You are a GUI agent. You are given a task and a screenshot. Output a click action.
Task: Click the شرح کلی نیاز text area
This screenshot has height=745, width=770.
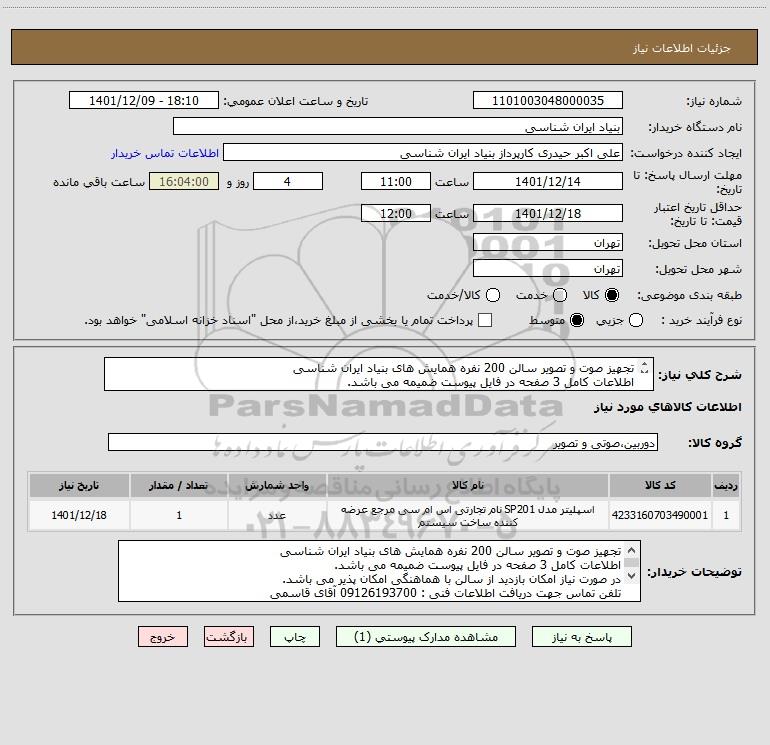pos(379,374)
